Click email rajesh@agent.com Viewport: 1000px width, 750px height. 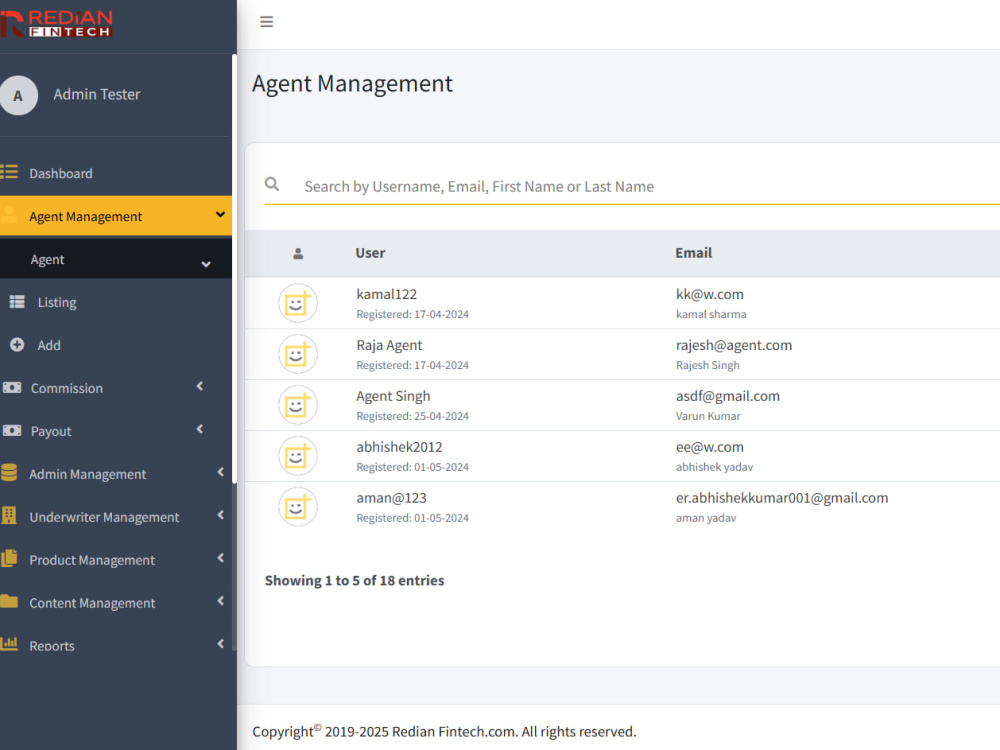click(734, 345)
